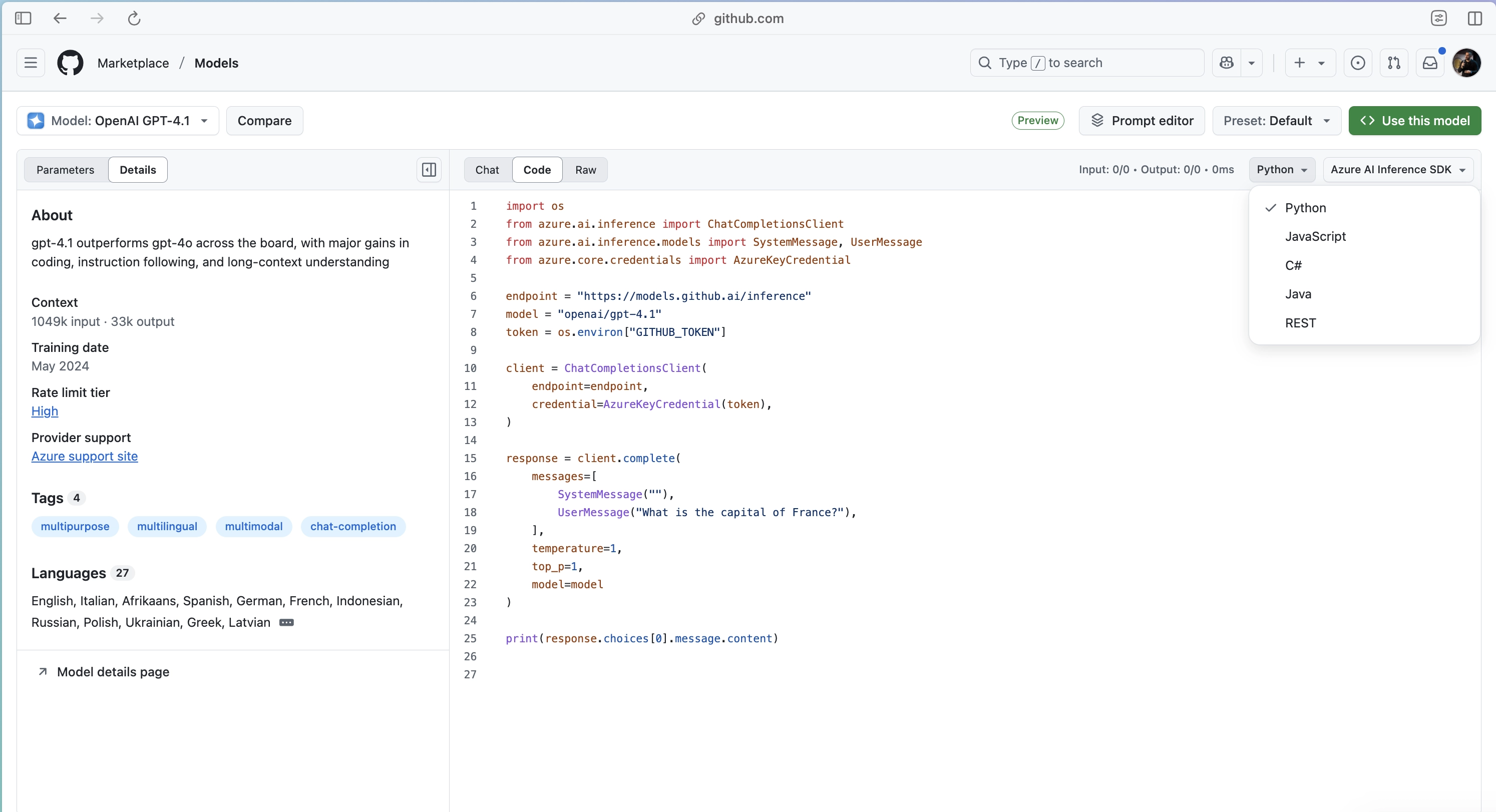Open the Models breadcrumb link

tap(216, 63)
